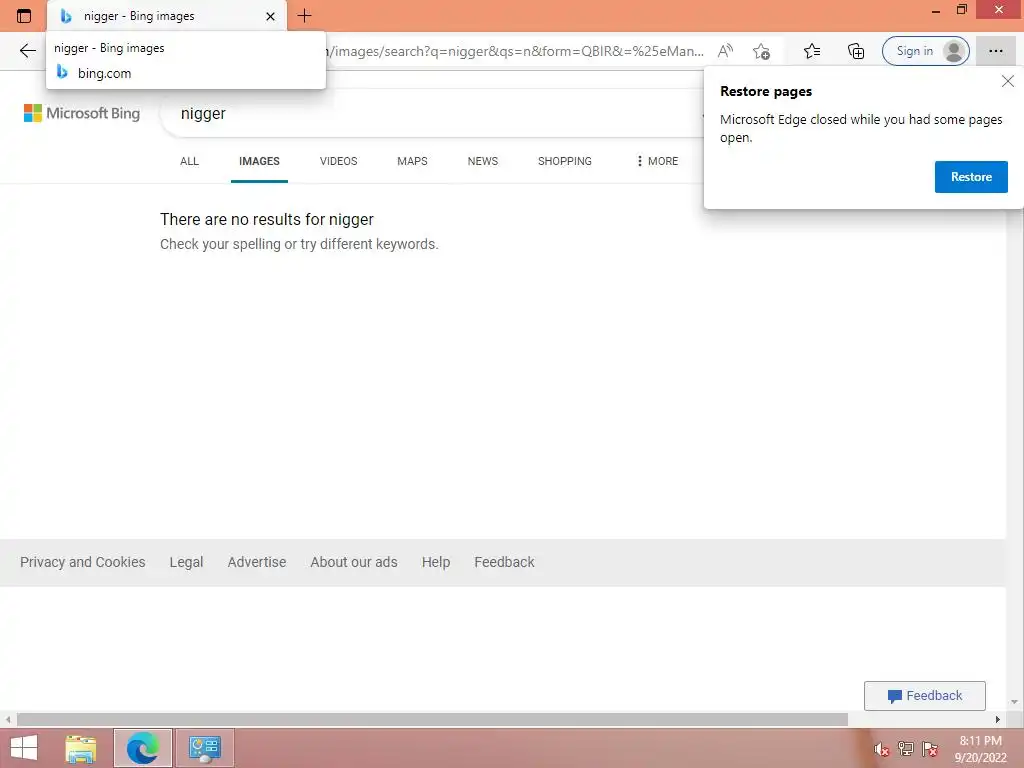The height and width of the screenshot is (768, 1024).
Task: Click the muted volume tray icon
Action: click(x=881, y=750)
